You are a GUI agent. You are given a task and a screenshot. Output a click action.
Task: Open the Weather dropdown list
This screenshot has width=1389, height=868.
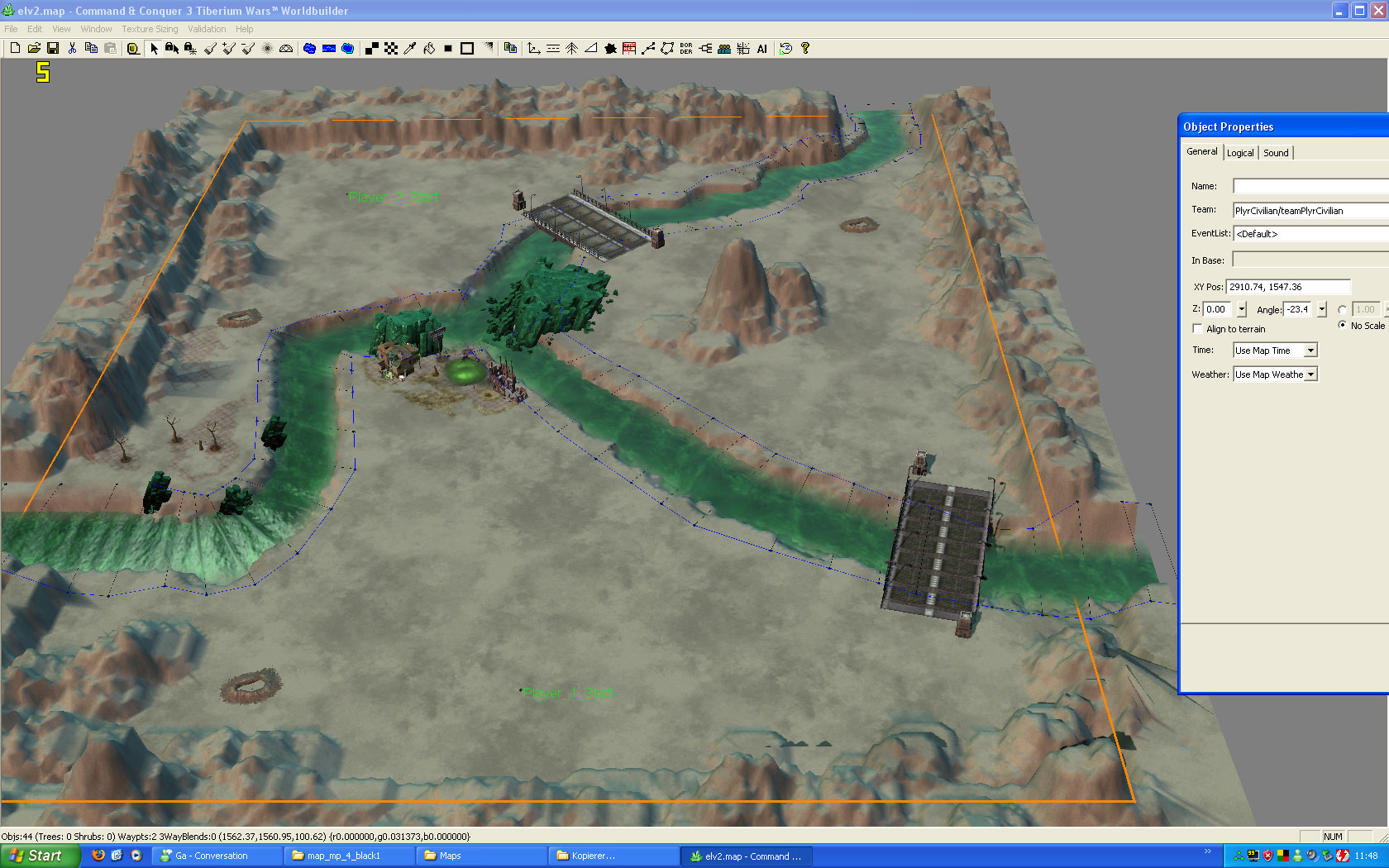[1310, 374]
